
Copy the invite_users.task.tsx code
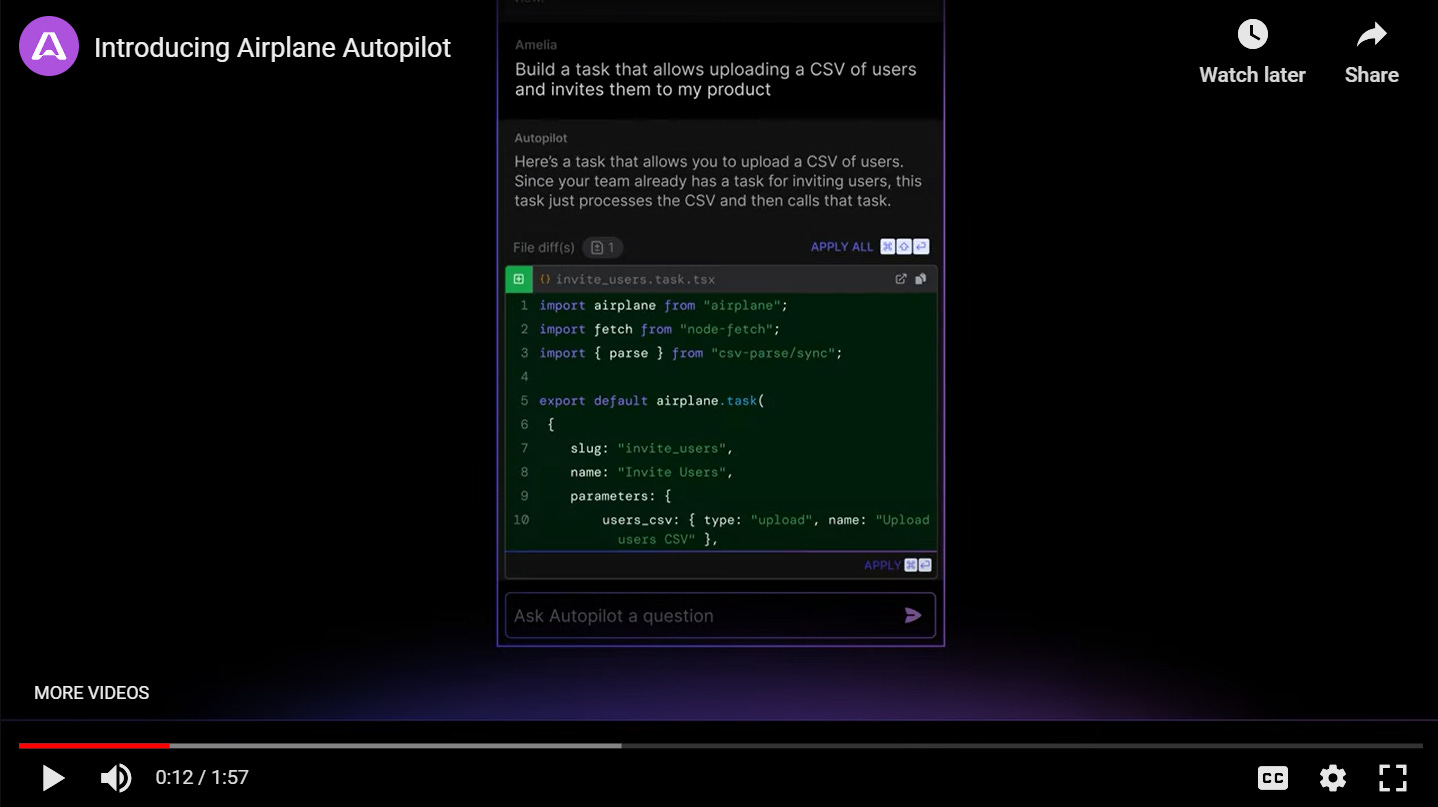[921, 279]
